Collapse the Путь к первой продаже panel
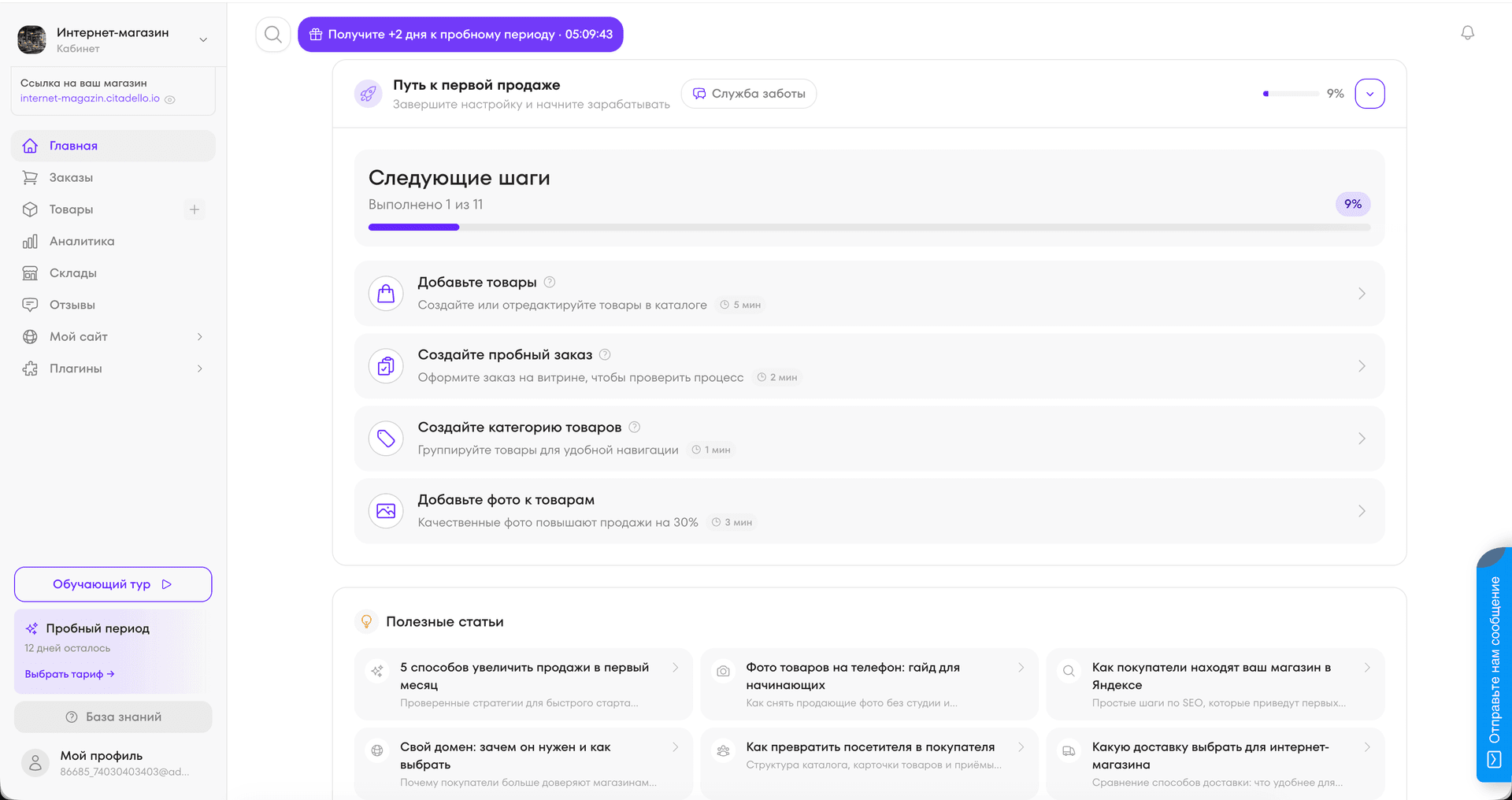Screen dimensions: 1512x800 (1369, 94)
